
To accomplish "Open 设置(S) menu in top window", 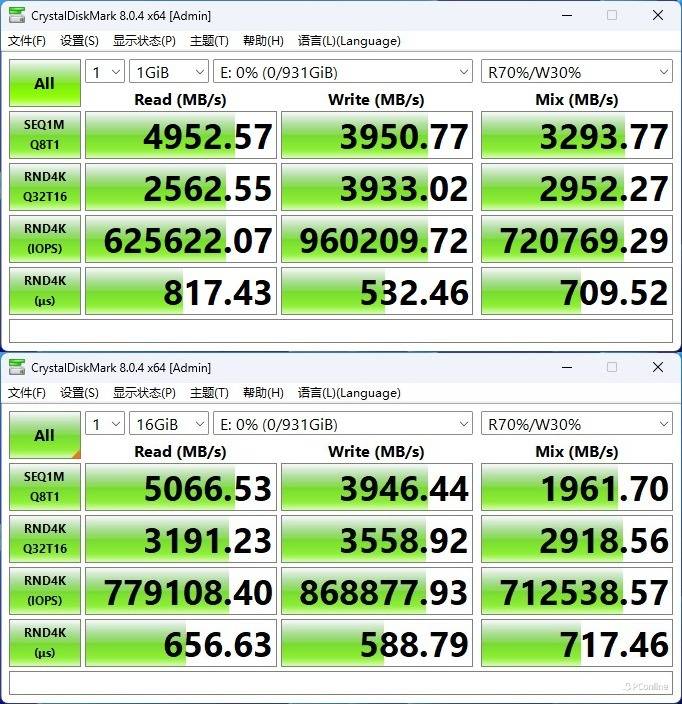I will point(79,41).
